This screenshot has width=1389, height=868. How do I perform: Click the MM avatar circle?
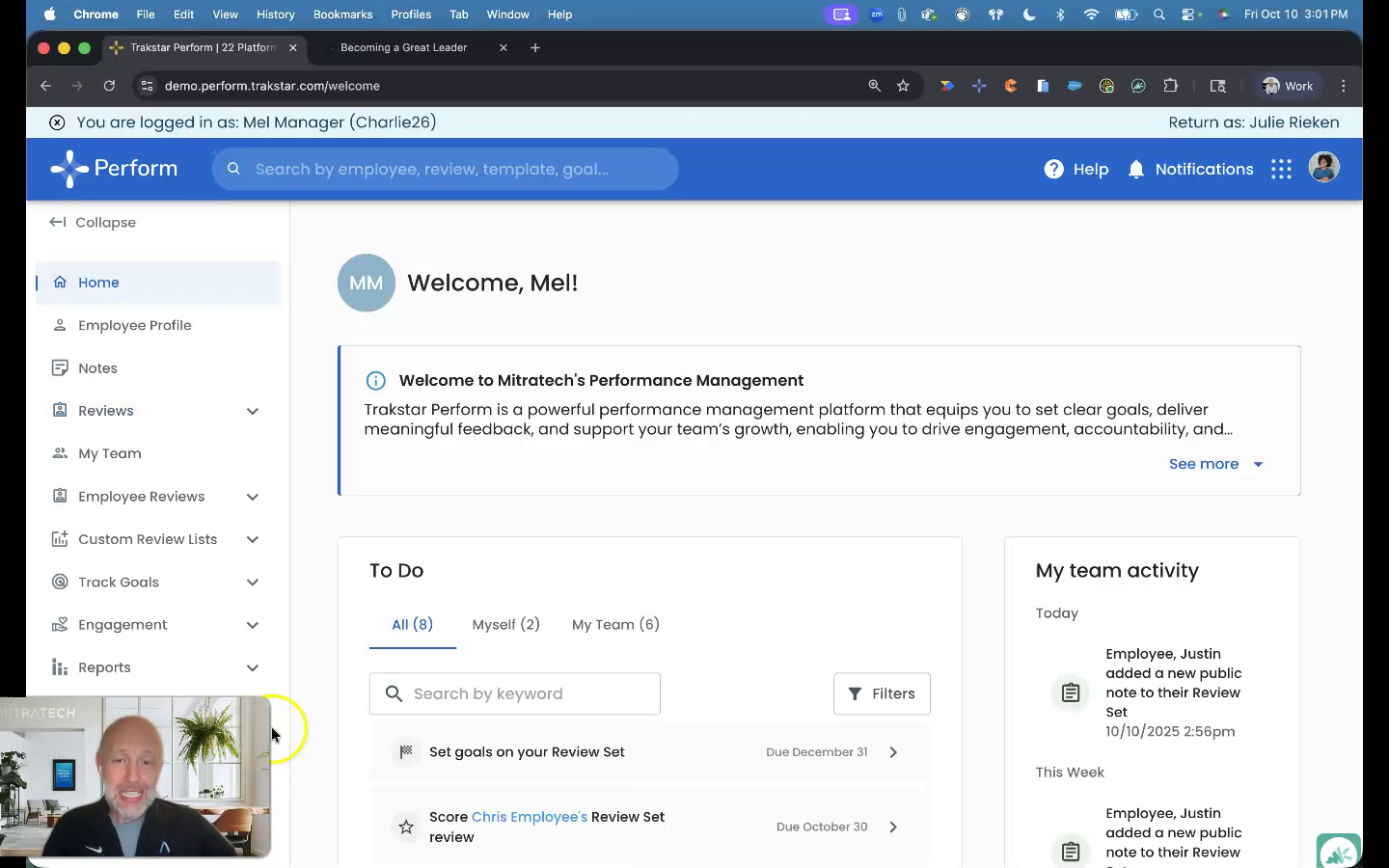pyautogui.click(x=367, y=283)
